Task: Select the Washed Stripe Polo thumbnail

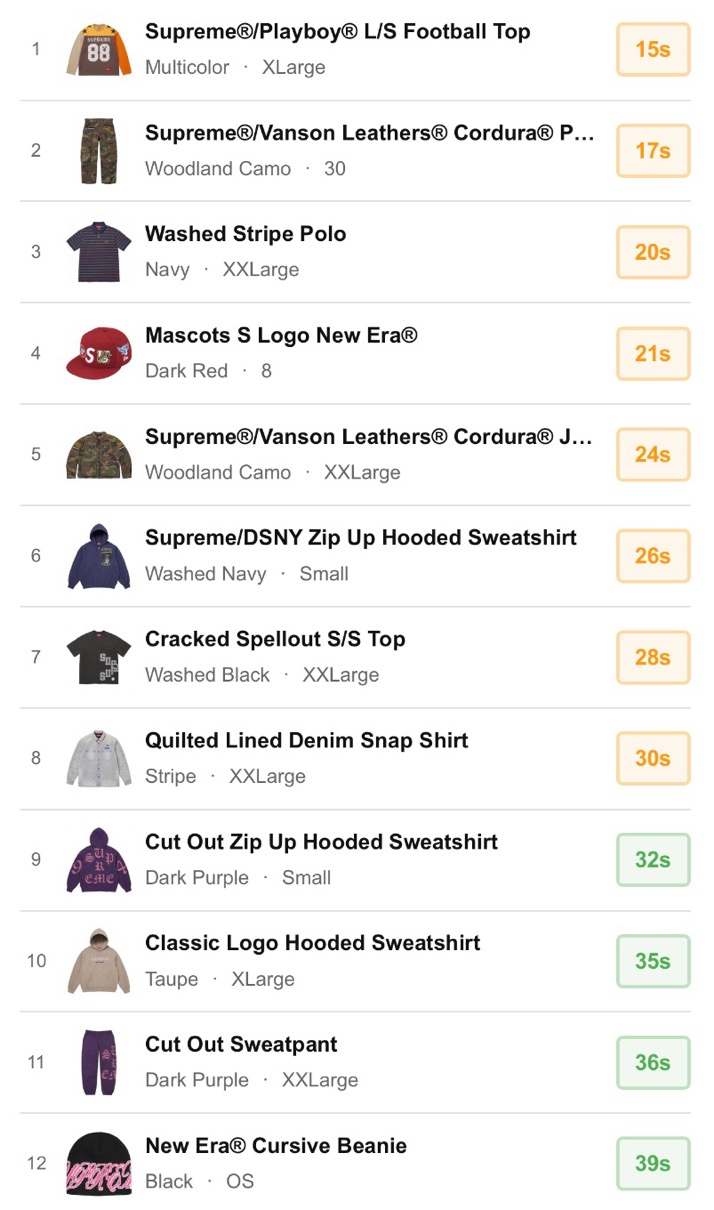Action: (x=99, y=252)
